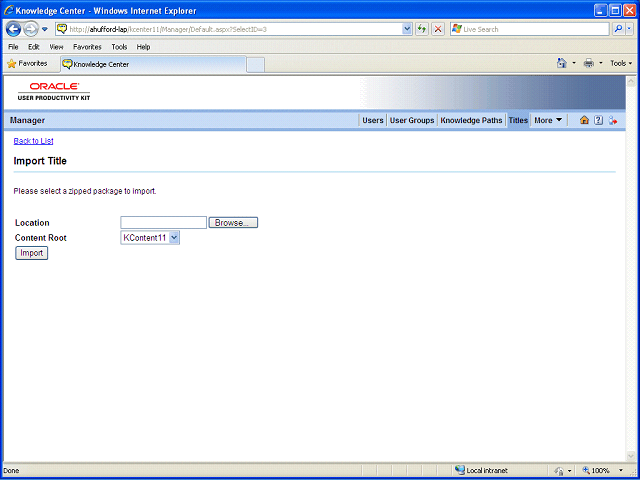Click the Browse... button

(233, 222)
